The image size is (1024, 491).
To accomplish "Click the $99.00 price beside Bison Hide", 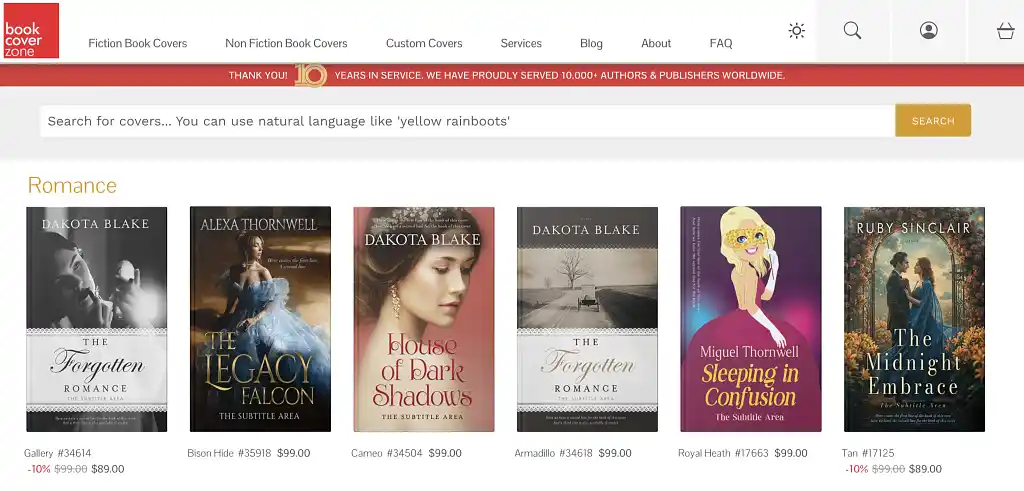I will tap(294, 453).
